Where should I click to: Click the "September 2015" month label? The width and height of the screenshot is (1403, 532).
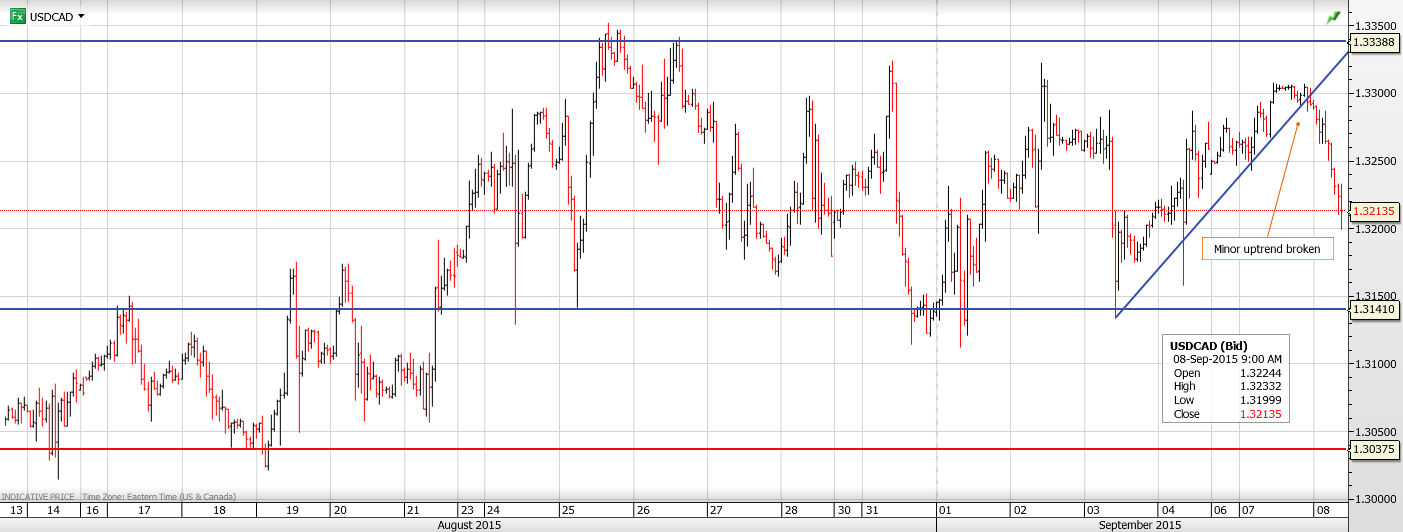point(1140,524)
